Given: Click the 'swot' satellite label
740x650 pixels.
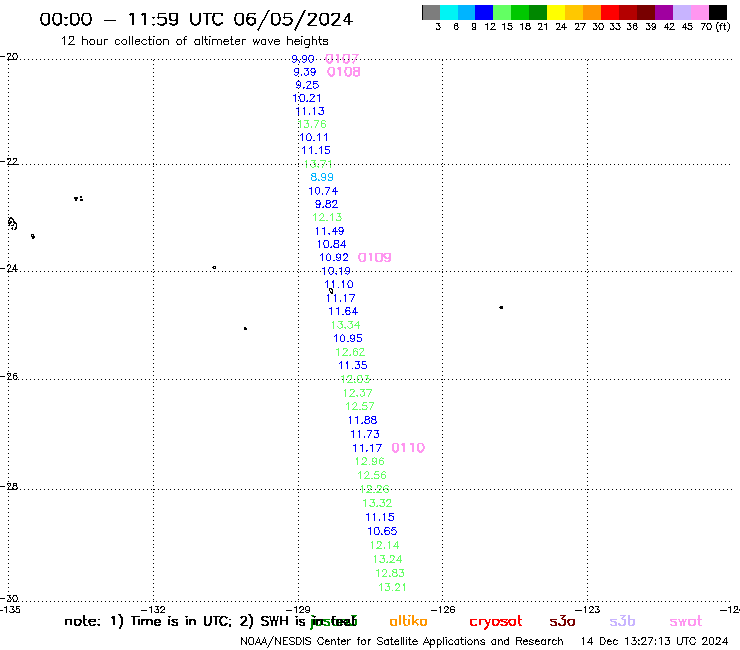Looking at the screenshot, I should [686, 621].
